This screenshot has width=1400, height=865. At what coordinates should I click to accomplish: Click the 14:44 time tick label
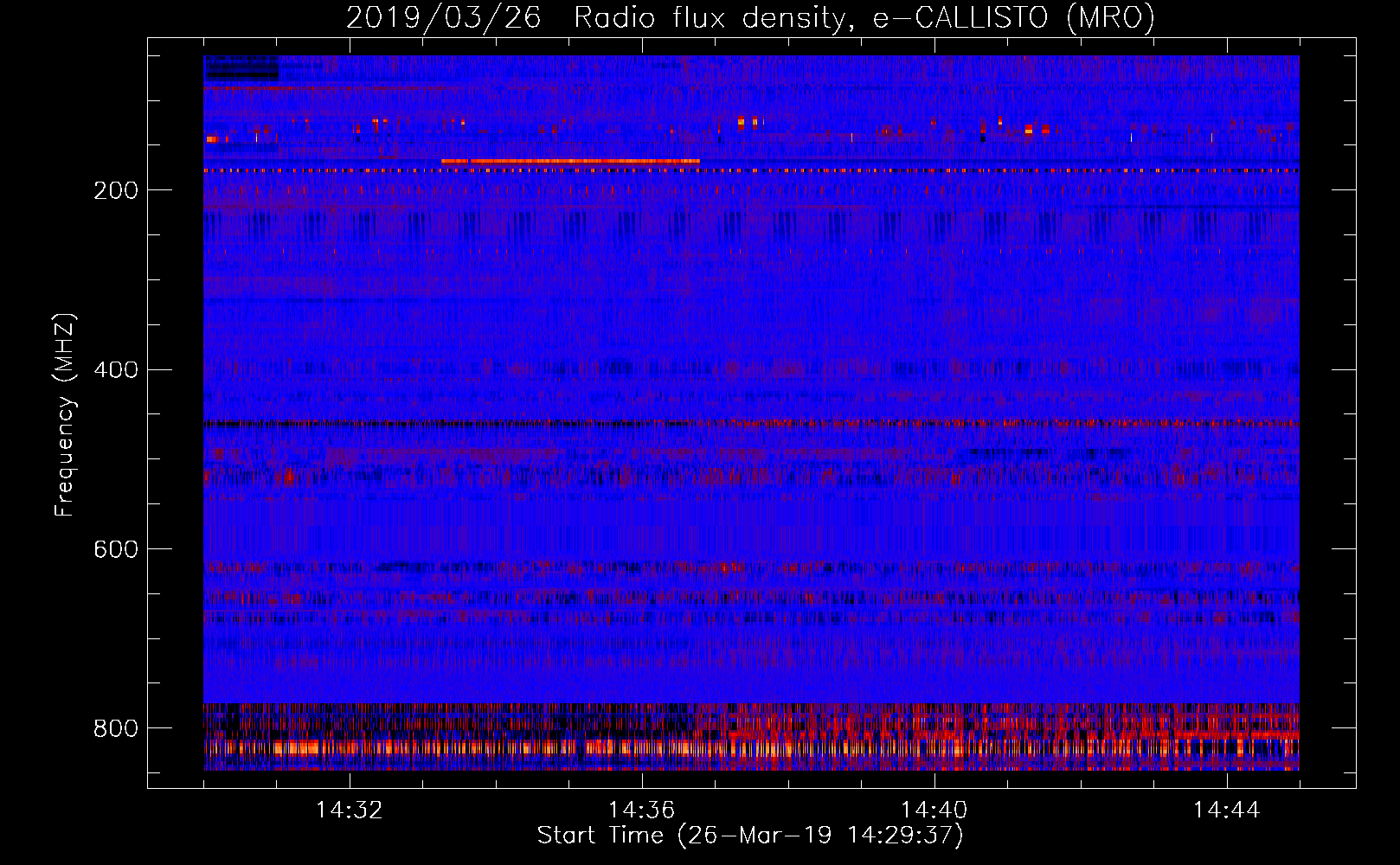(x=1227, y=811)
